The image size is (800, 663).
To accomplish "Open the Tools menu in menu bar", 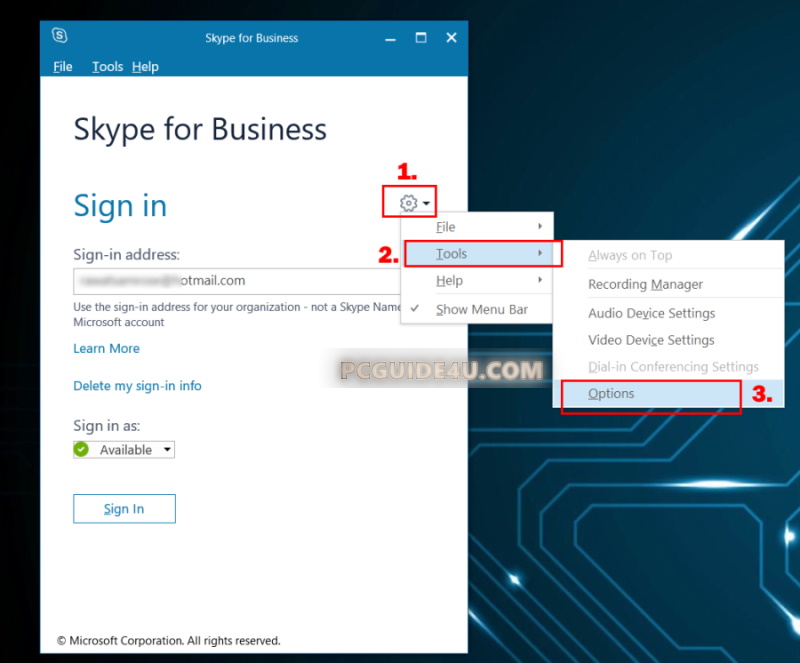I will coord(107,67).
